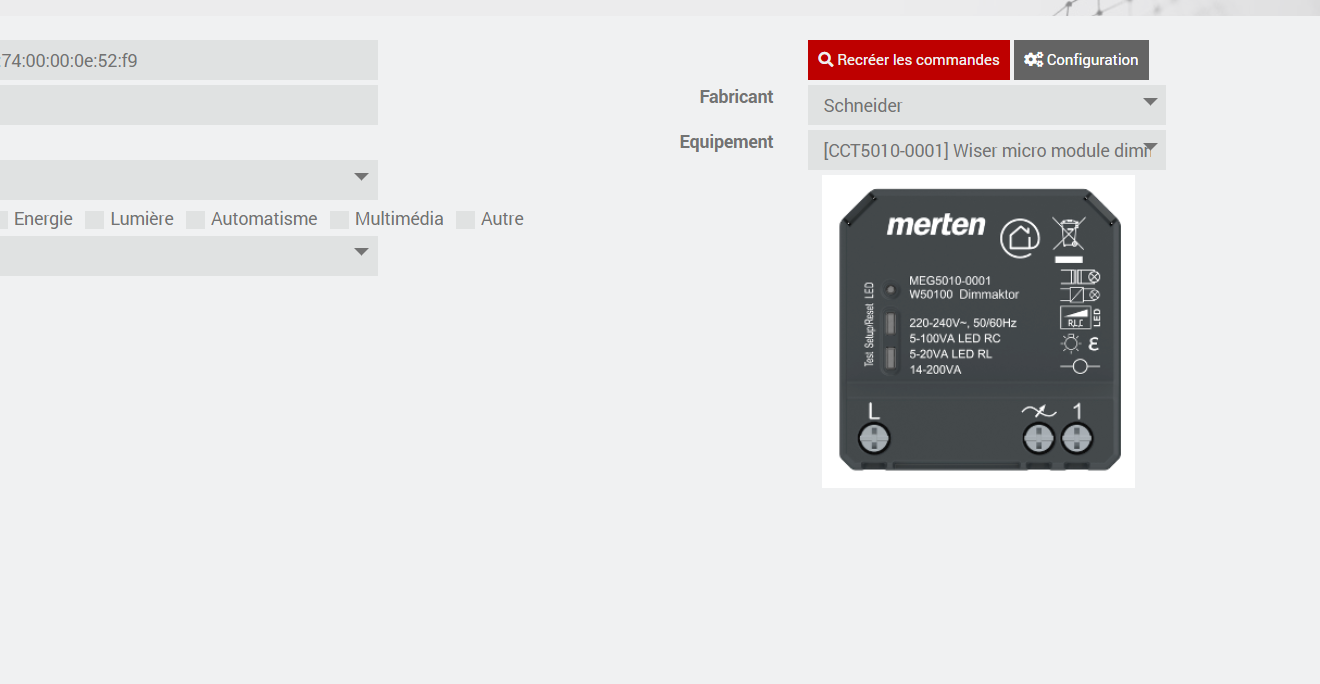Click the empty field below the address
This screenshot has height=684, width=1320.
[x=189, y=105]
